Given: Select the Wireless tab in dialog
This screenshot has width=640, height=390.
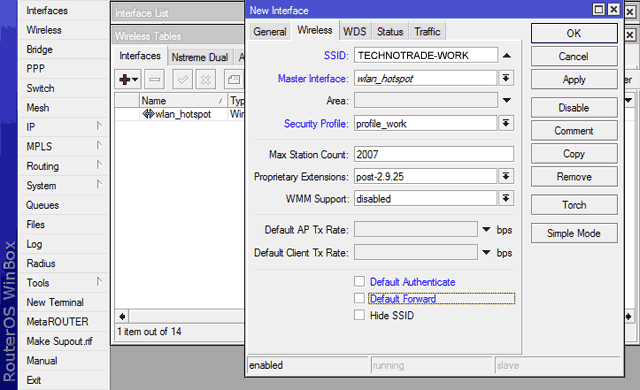Looking at the screenshot, I should click(315, 30).
